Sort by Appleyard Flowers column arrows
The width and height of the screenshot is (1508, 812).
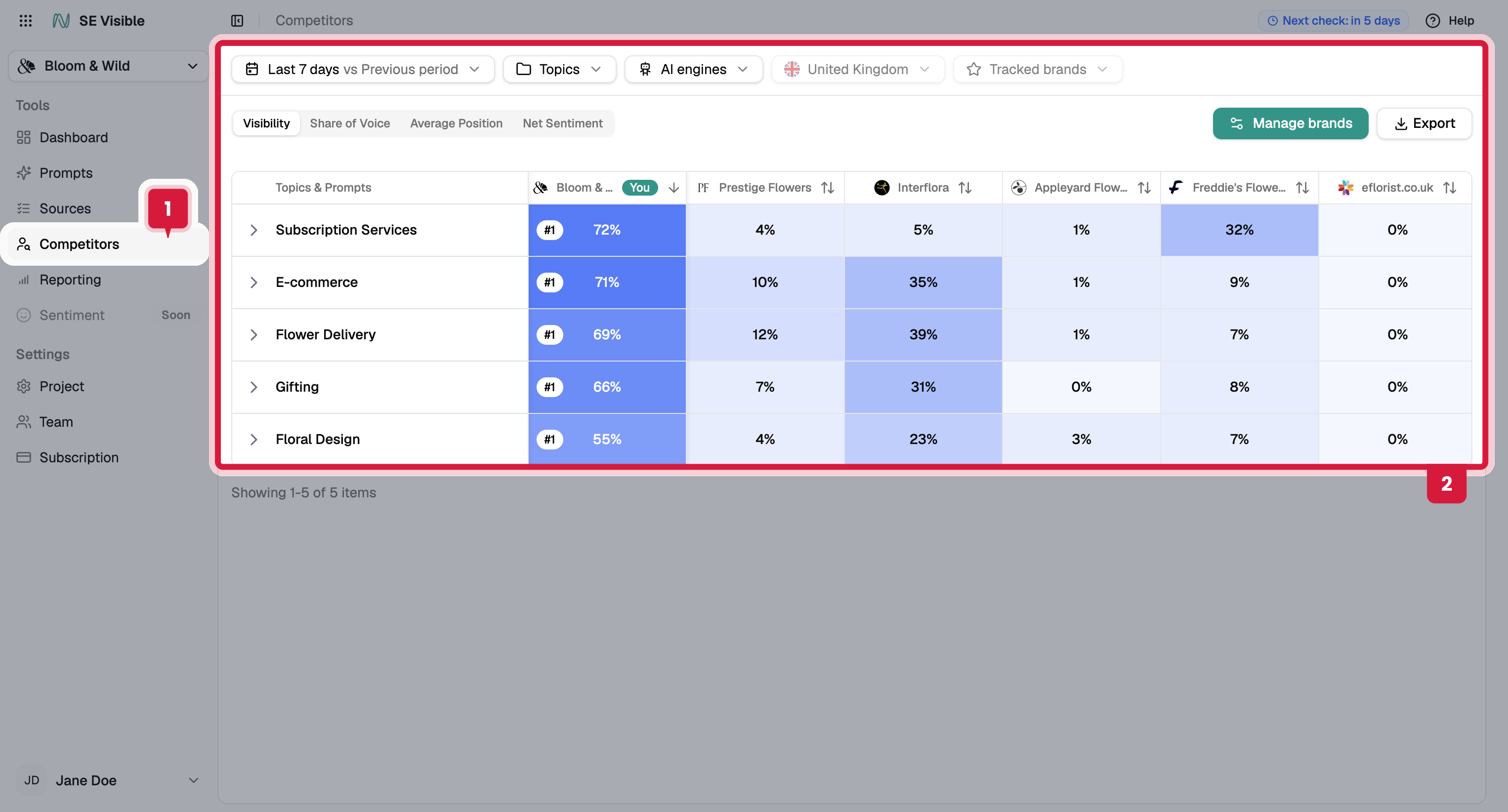pyautogui.click(x=1144, y=188)
